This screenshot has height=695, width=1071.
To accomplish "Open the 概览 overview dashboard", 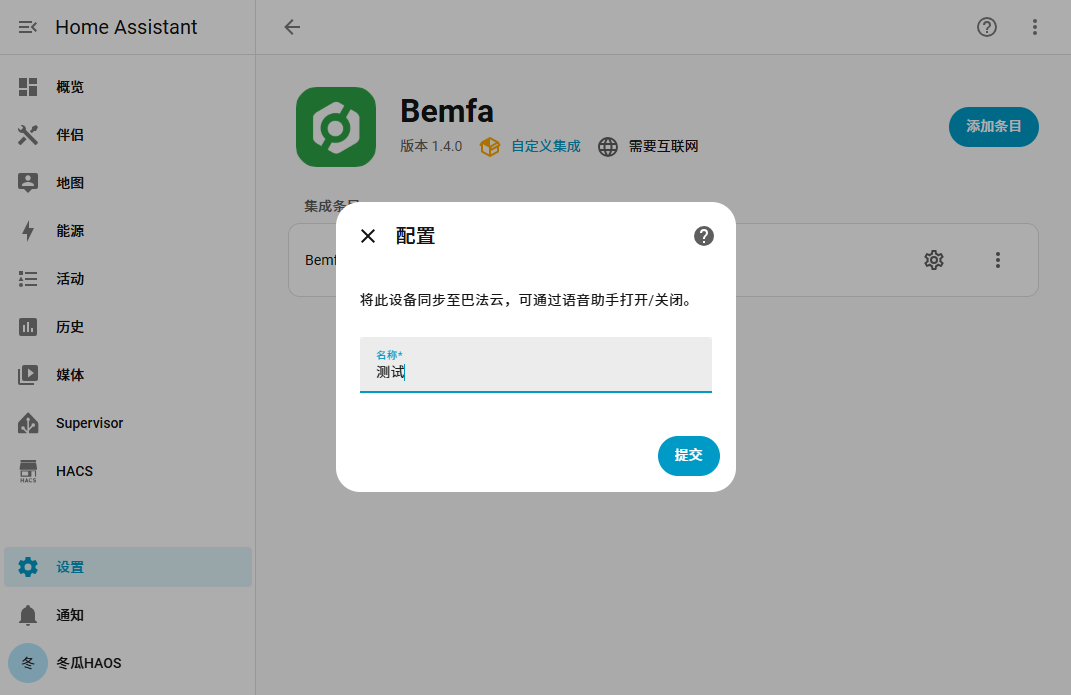I will point(128,87).
